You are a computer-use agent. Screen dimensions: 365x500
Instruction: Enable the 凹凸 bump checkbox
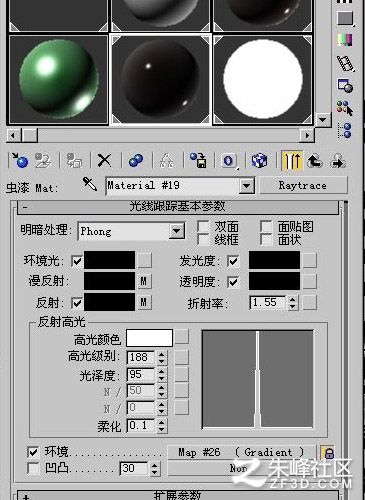pyautogui.click(x=33, y=468)
